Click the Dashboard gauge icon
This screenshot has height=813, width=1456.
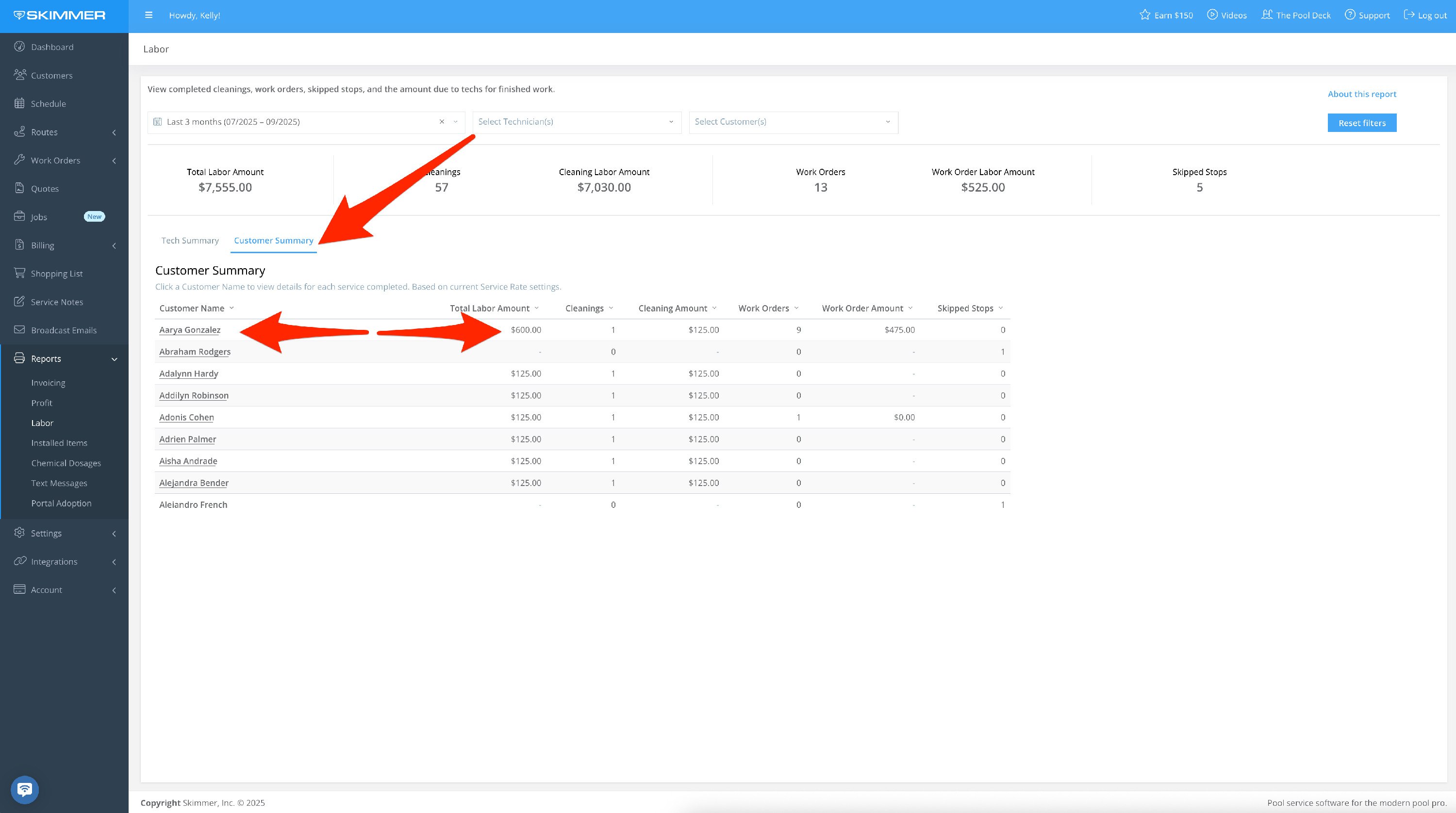[x=20, y=47]
